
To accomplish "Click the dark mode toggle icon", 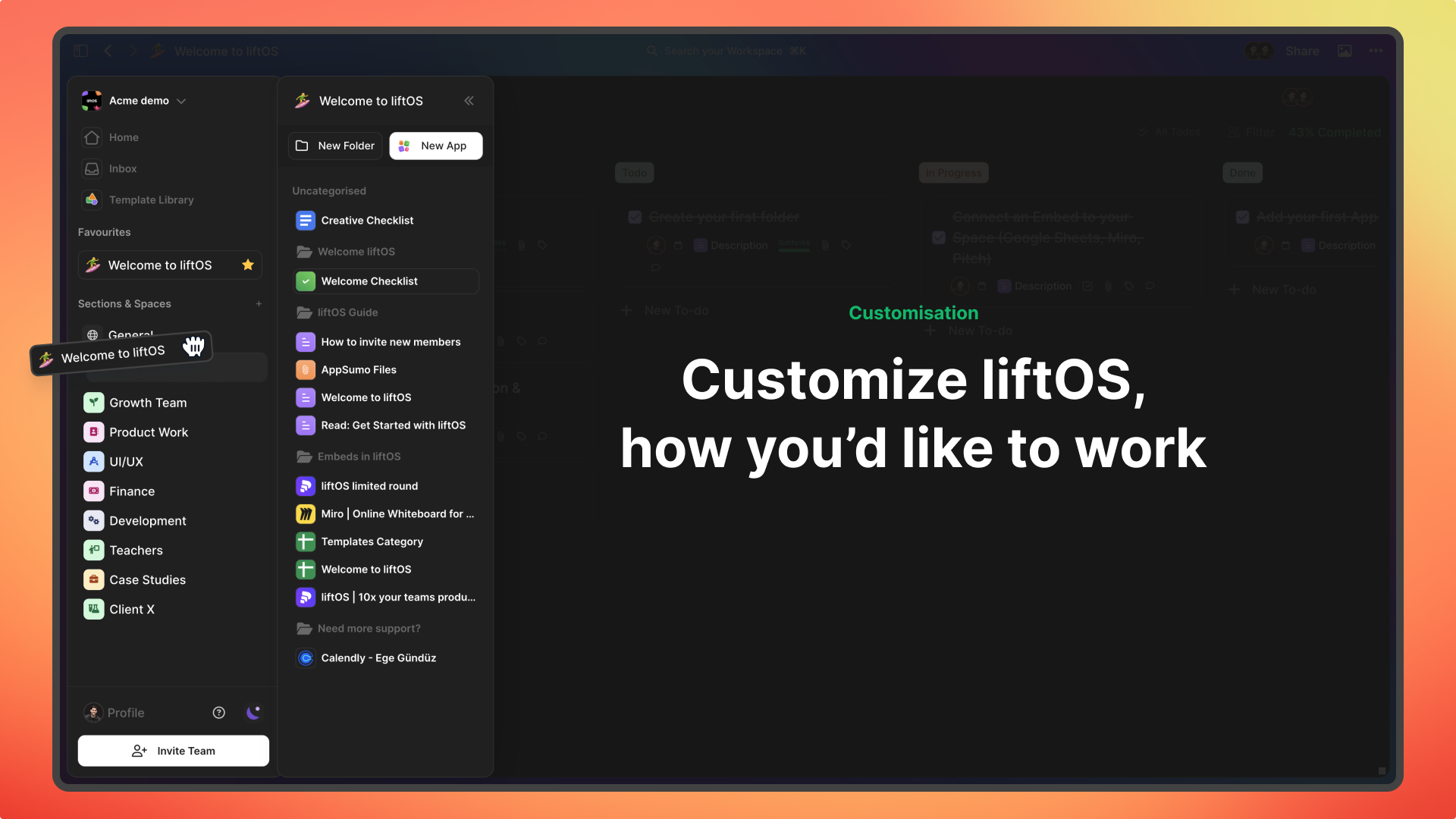I will click(x=253, y=712).
